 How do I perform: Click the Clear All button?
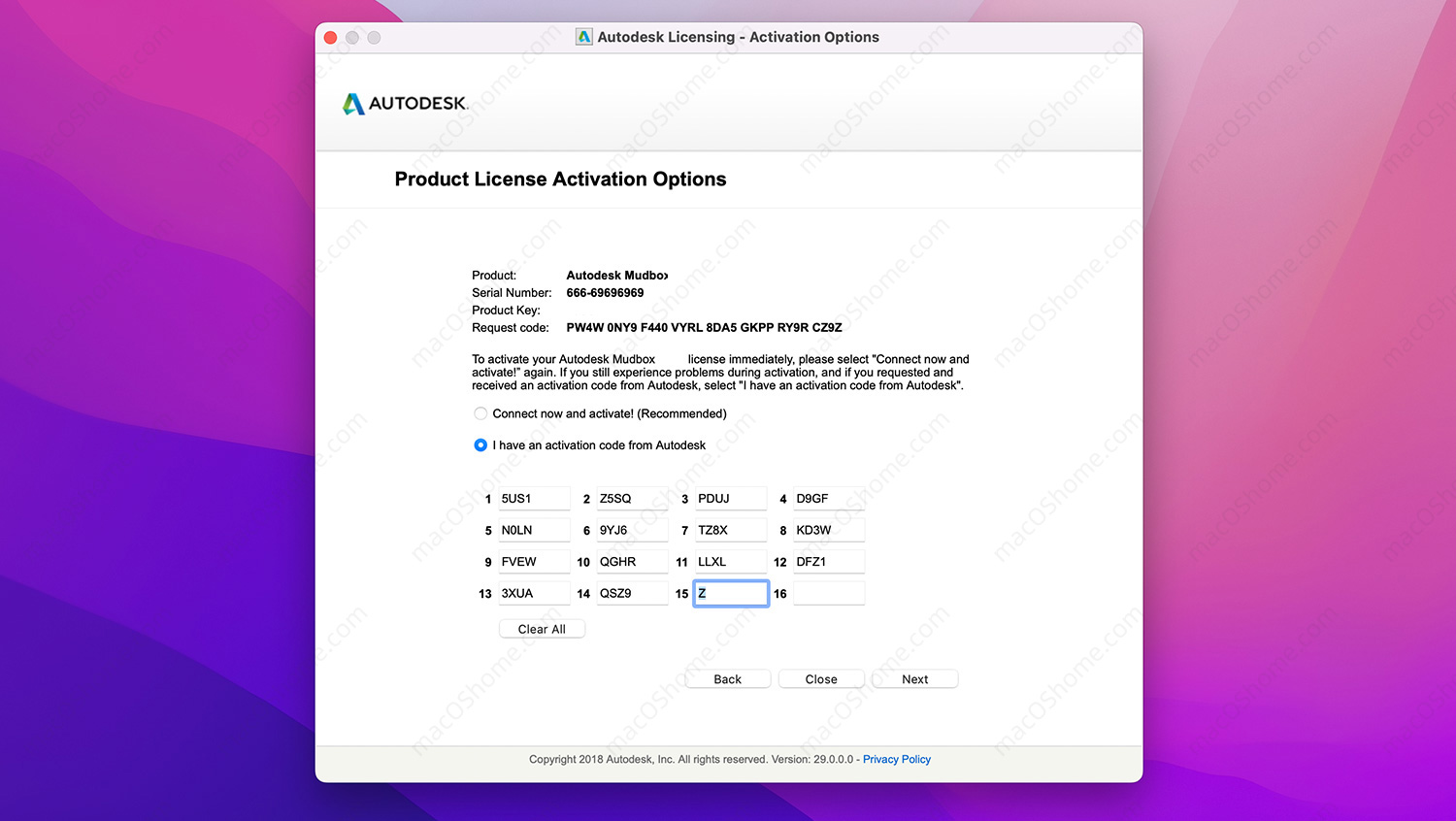coord(542,628)
